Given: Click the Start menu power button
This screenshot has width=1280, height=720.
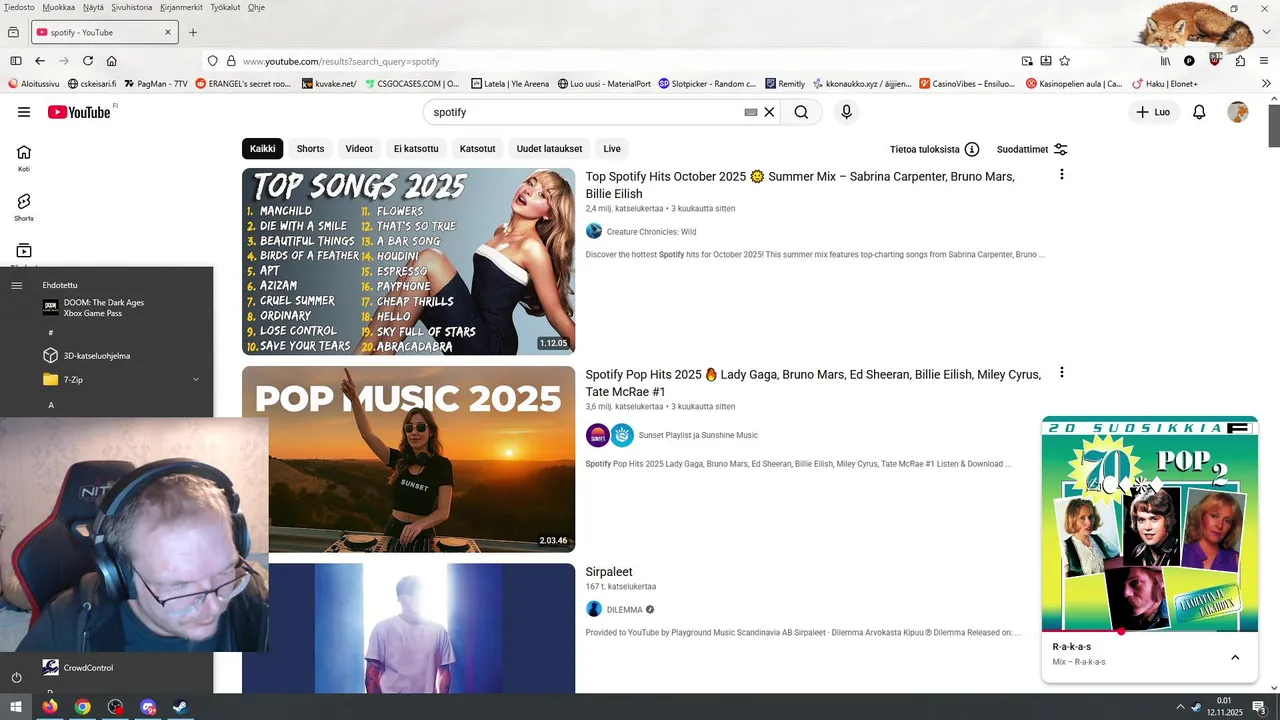Looking at the screenshot, I should (16, 678).
